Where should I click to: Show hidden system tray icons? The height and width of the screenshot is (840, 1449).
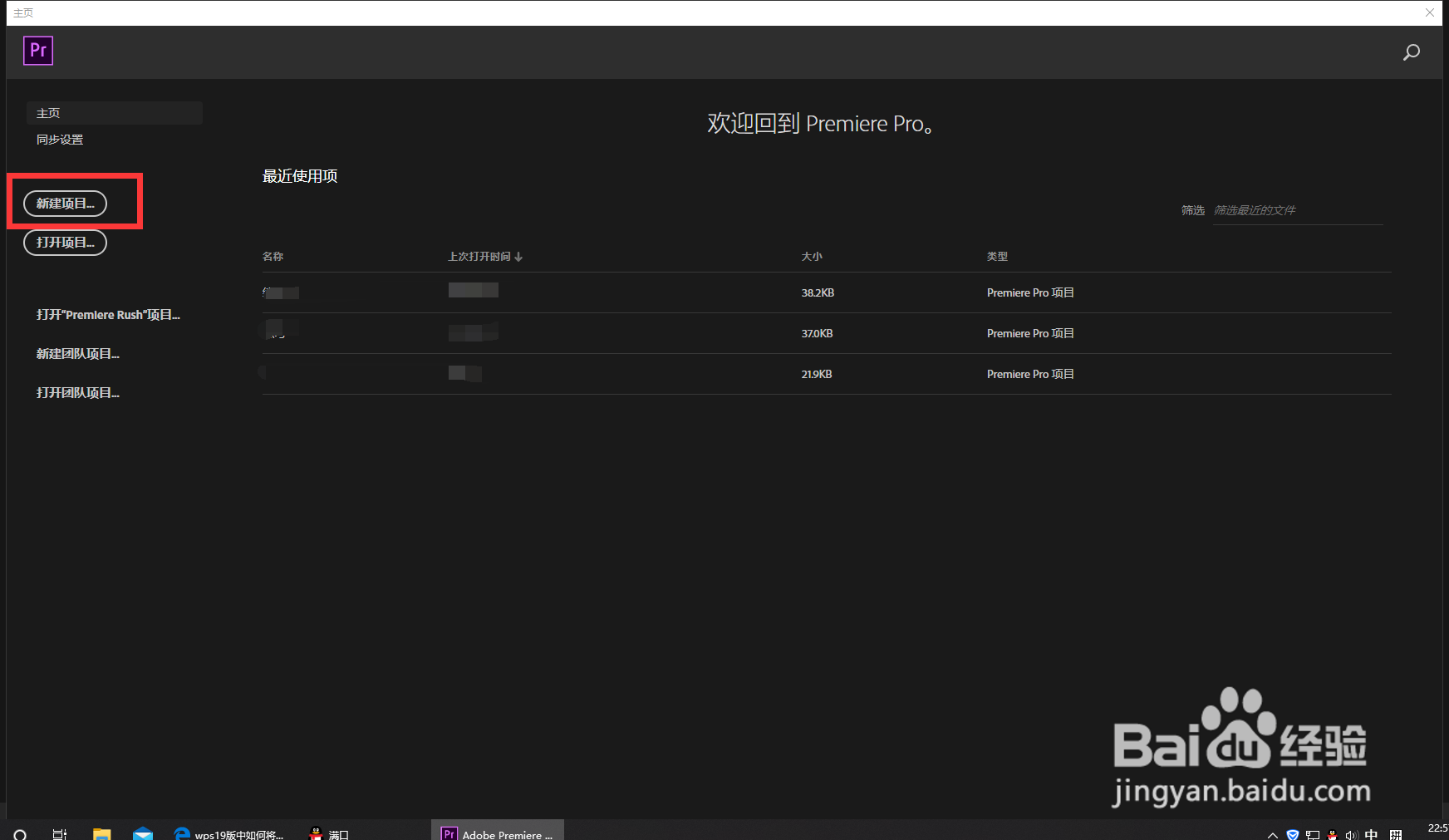click(1272, 835)
